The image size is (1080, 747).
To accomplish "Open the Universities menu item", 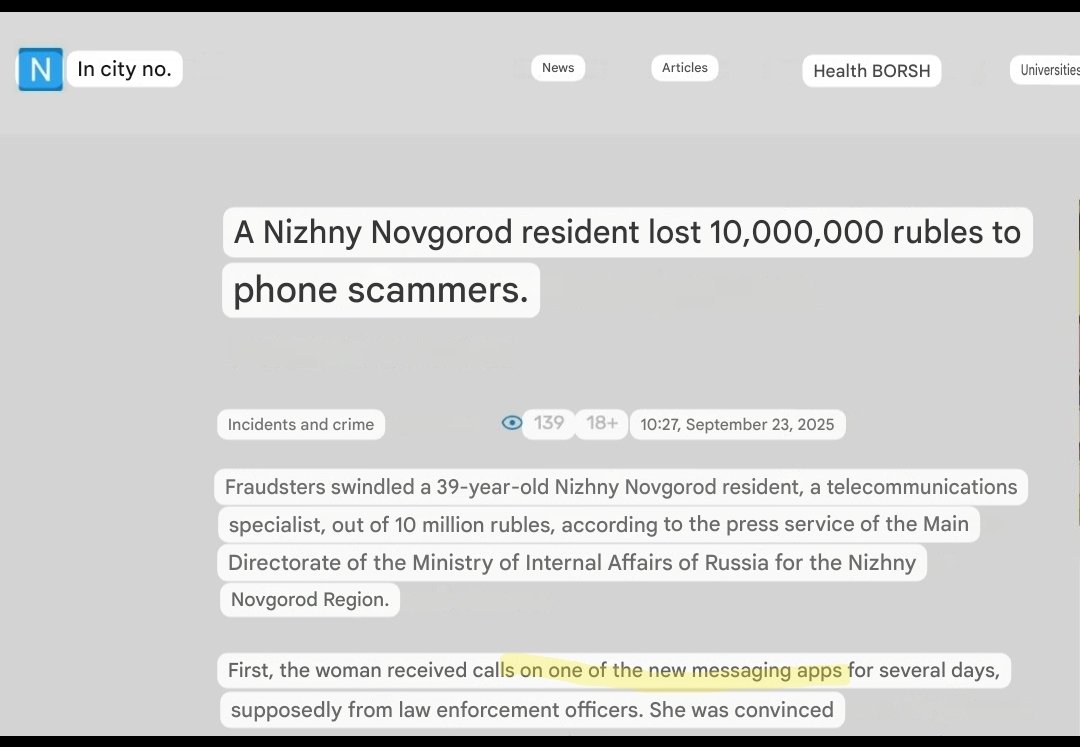I will click(1048, 70).
